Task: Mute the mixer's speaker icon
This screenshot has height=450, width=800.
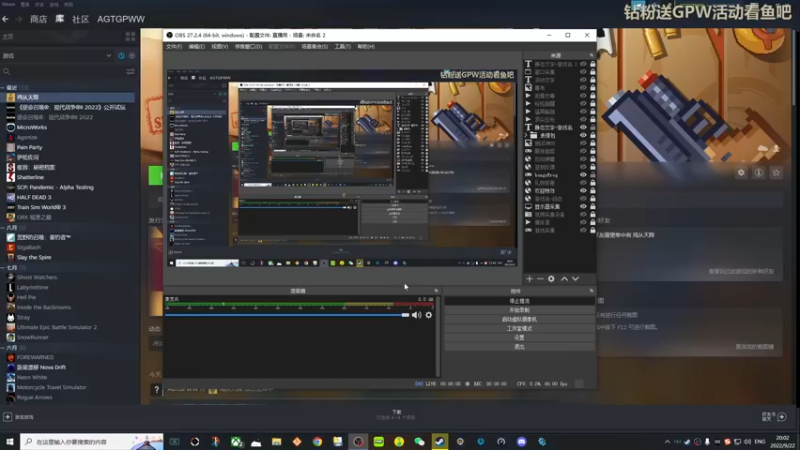Action: [416, 315]
